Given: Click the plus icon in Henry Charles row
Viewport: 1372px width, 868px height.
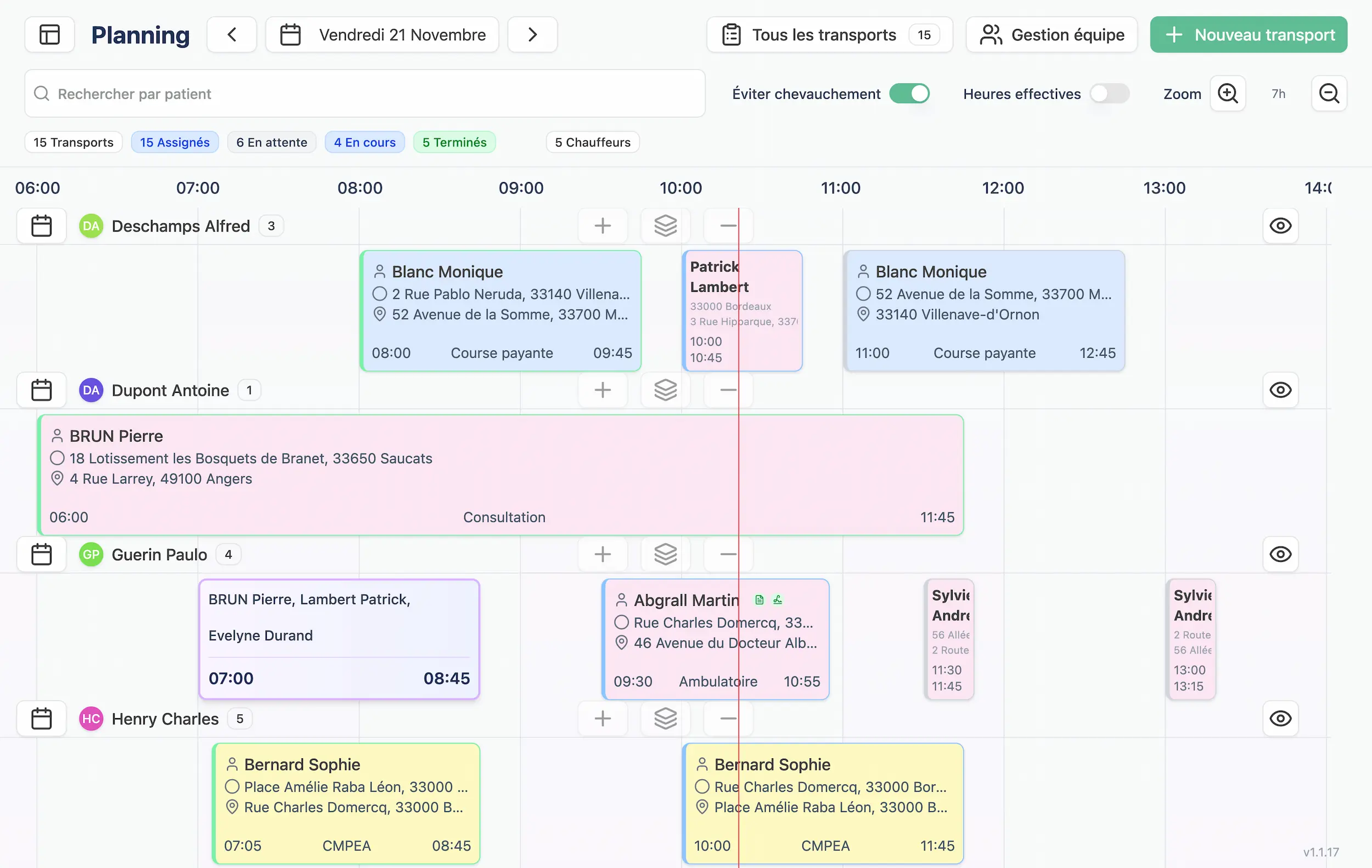Looking at the screenshot, I should click(602, 718).
